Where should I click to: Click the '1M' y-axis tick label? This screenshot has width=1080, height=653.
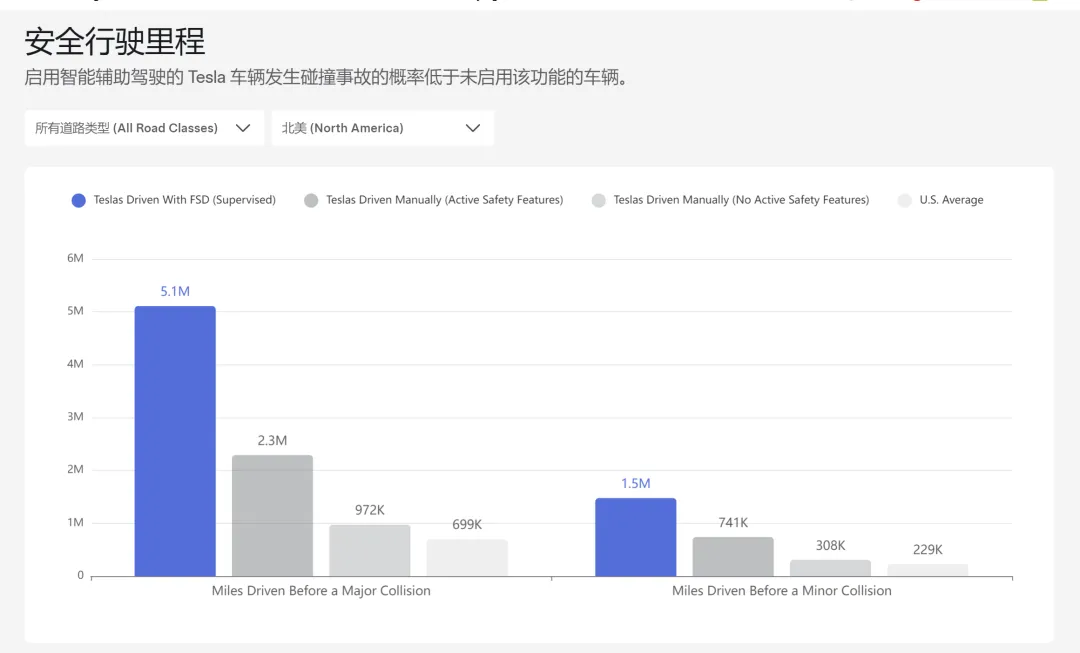[75, 522]
